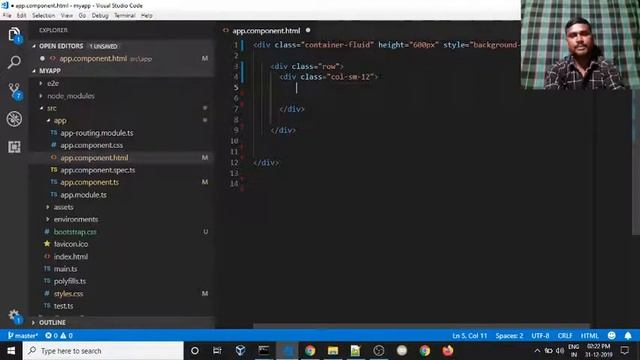The width and height of the screenshot is (640, 360).
Task: Open the volume tray icon
Action: tap(560, 351)
